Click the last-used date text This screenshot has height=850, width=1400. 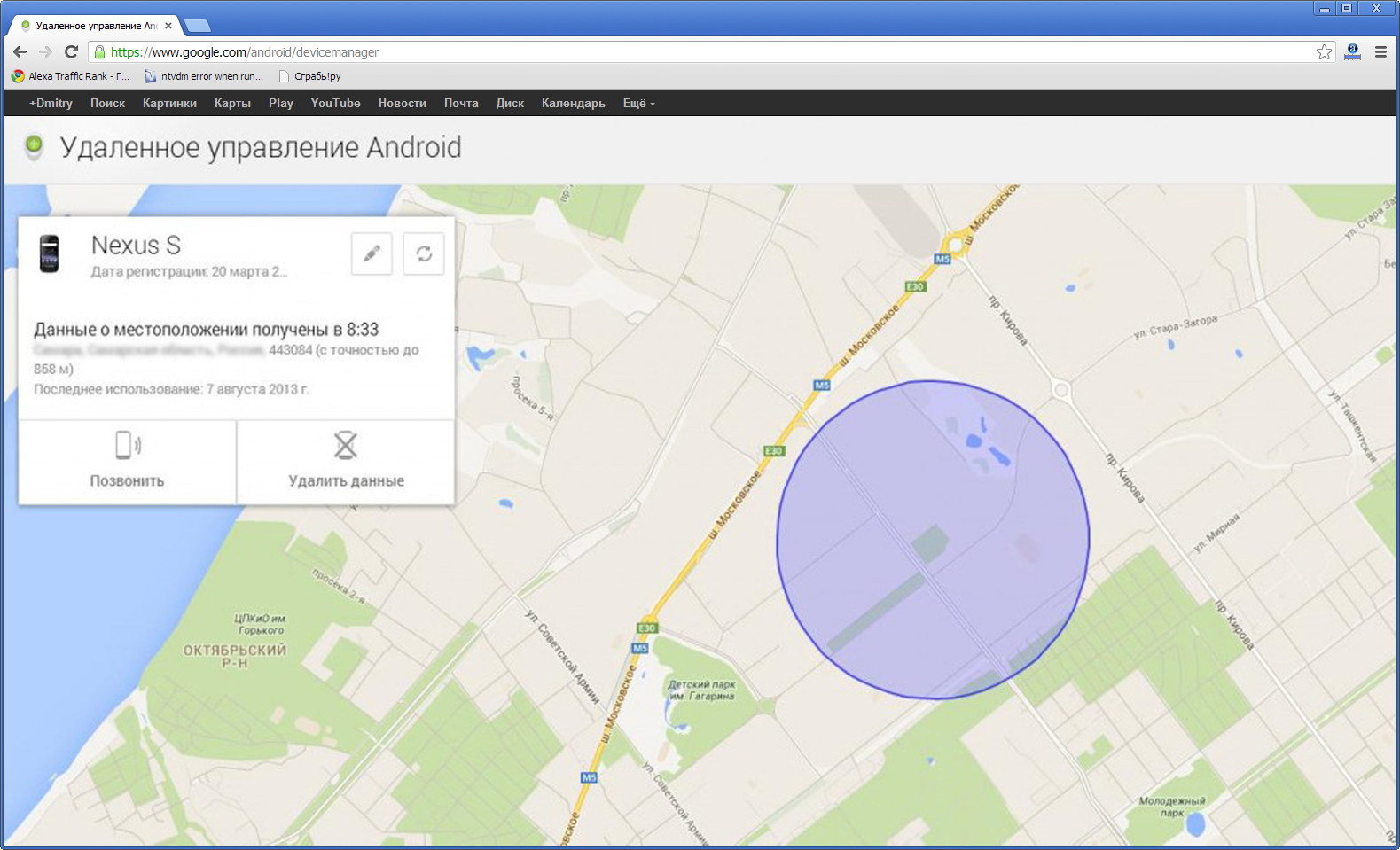(x=172, y=389)
